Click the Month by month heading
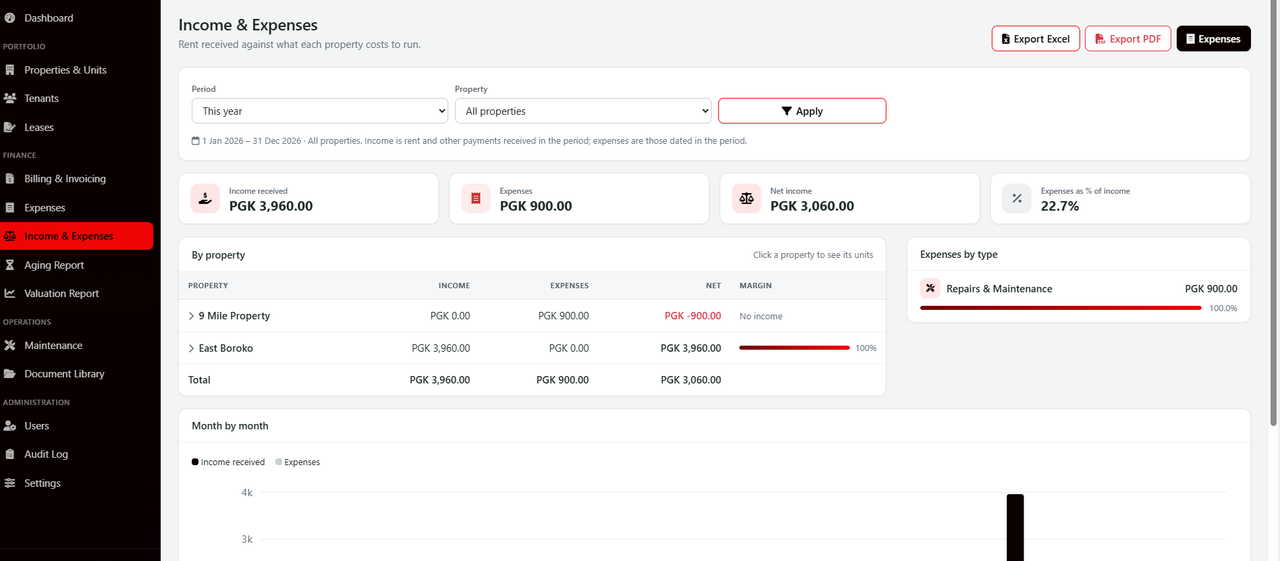 point(230,426)
